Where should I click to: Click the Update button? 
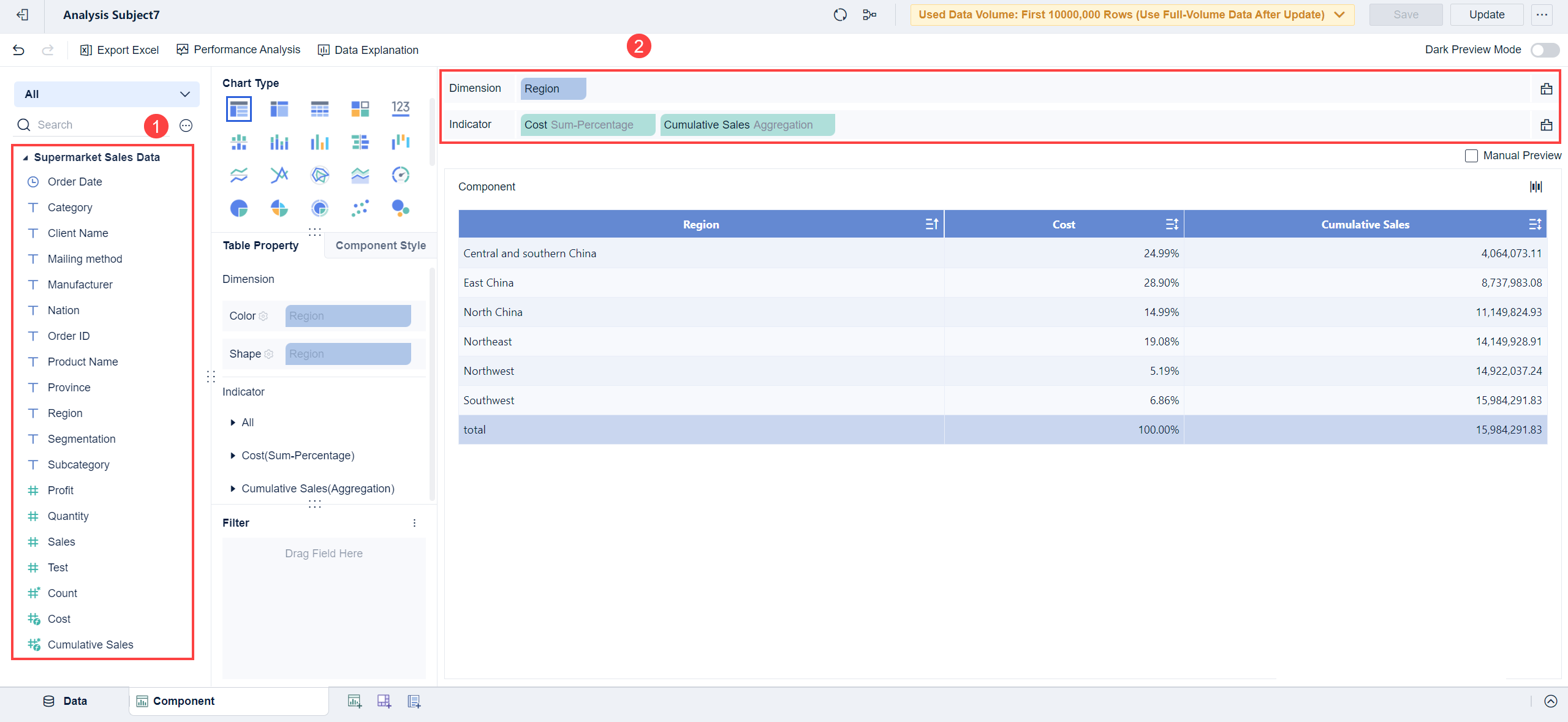click(x=1487, y=15)
